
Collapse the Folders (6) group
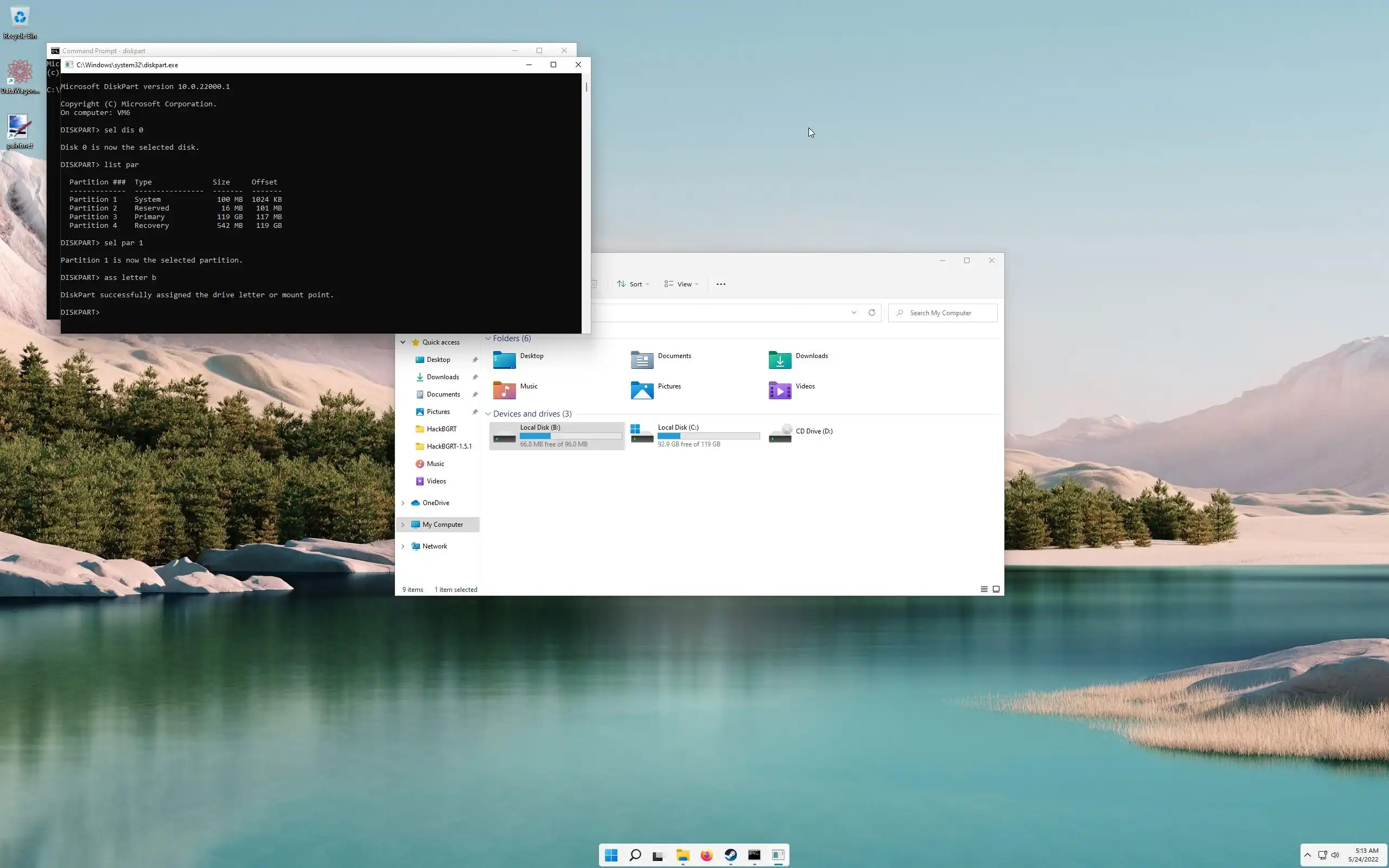coord(488,339)
